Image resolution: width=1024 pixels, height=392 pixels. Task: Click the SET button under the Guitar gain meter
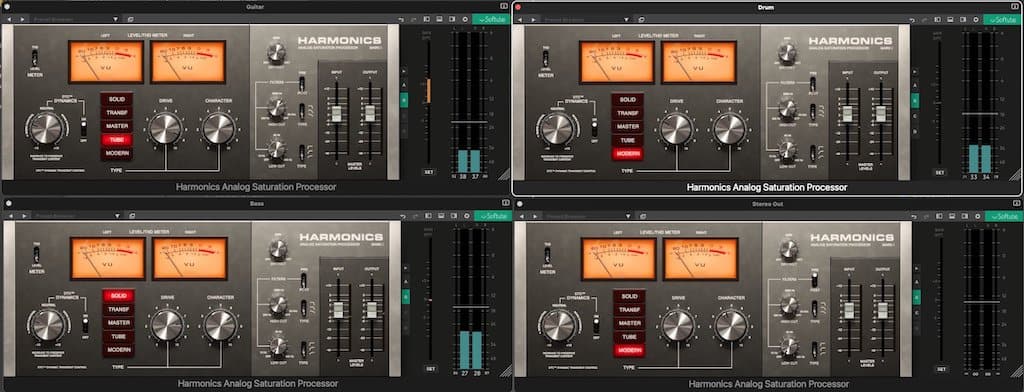point(428,172)
